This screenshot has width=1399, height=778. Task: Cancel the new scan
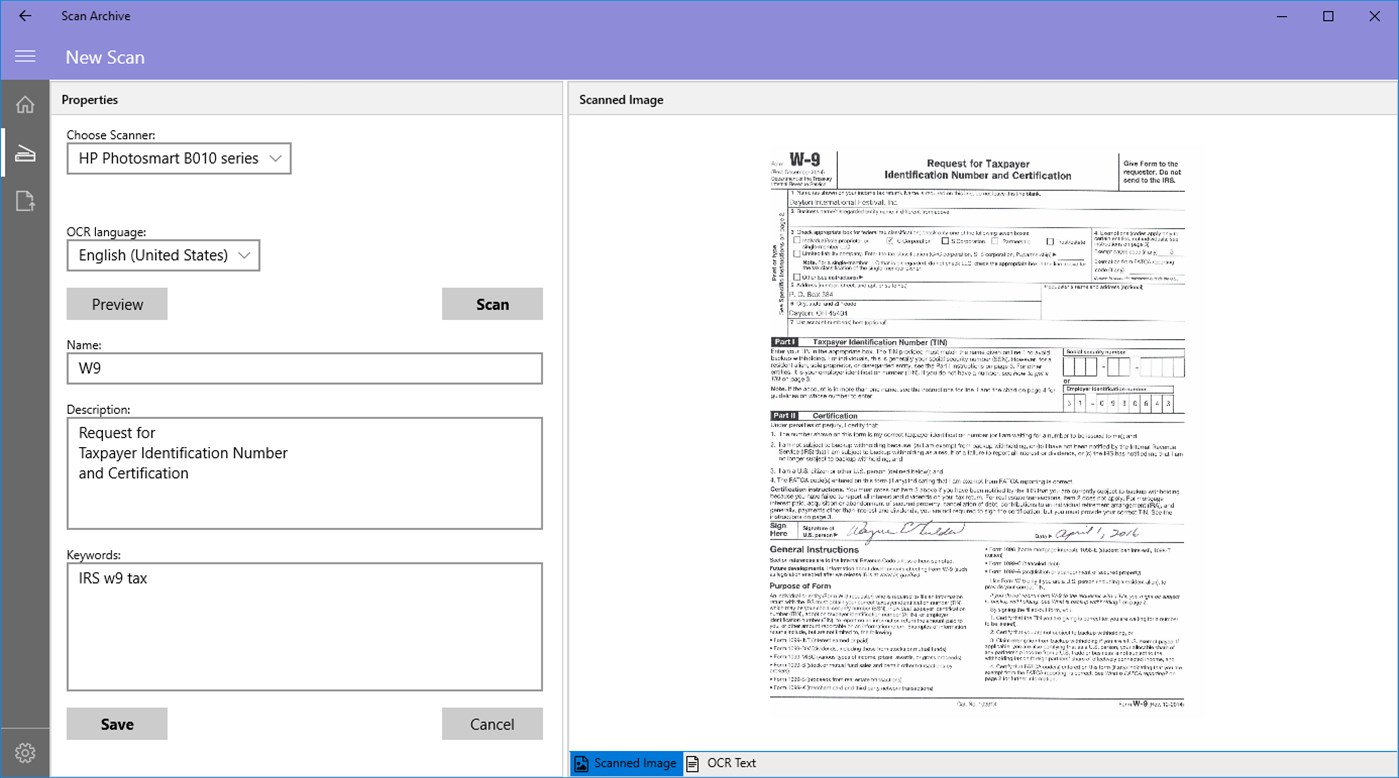point(492,723)
